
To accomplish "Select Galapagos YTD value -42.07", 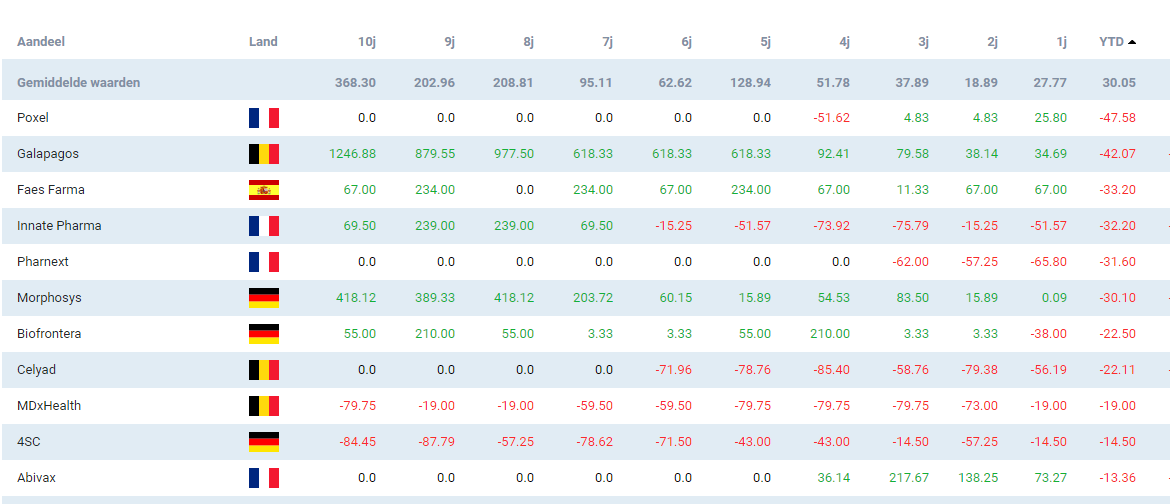I will (x=1118, y=154).
